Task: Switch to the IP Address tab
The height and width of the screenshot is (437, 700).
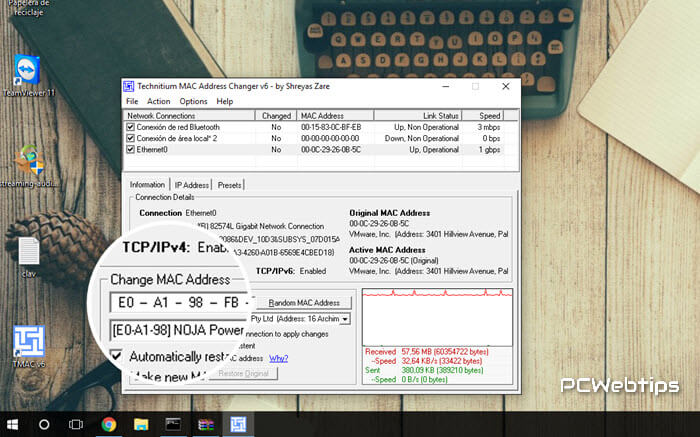Action: point(192,185)
